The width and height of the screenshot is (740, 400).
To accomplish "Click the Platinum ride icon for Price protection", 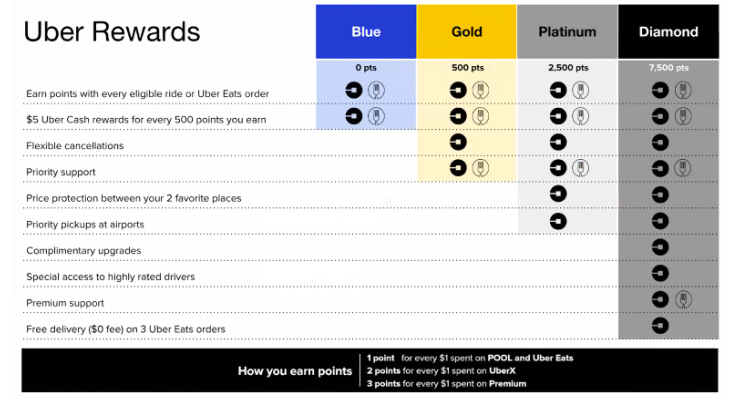I will pos(559,194).
